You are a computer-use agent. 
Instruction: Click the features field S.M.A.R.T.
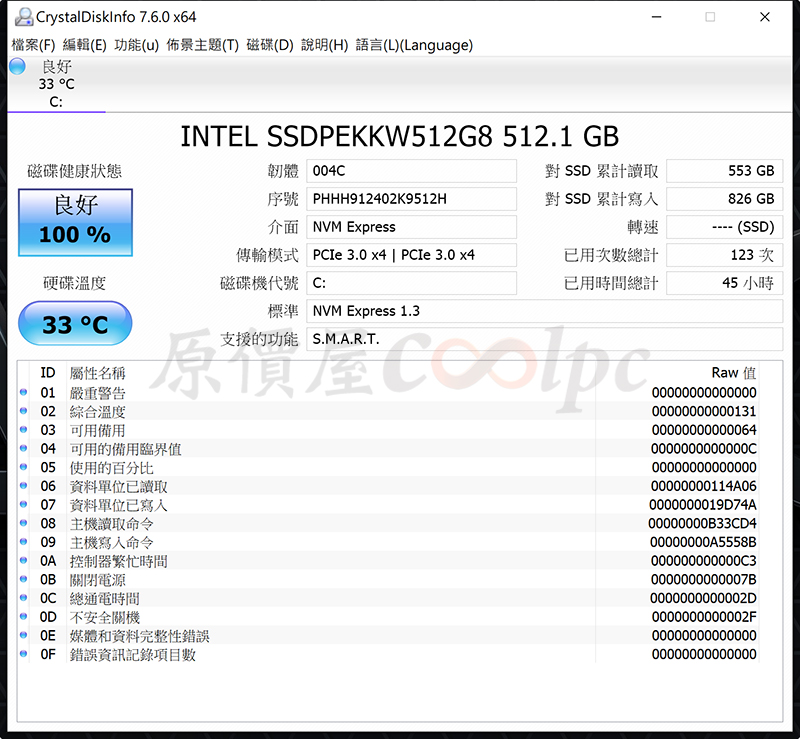coord(544,339)
